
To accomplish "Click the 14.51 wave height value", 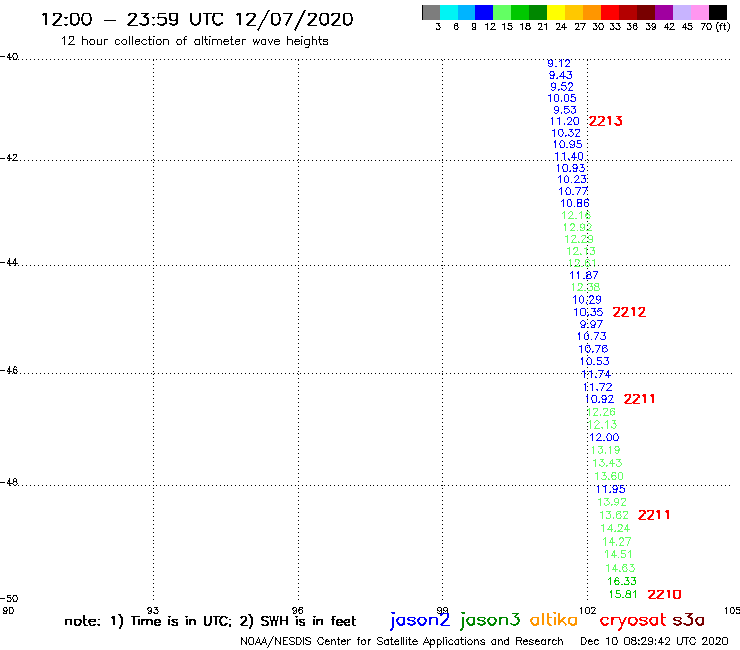I will pos(618,554).
